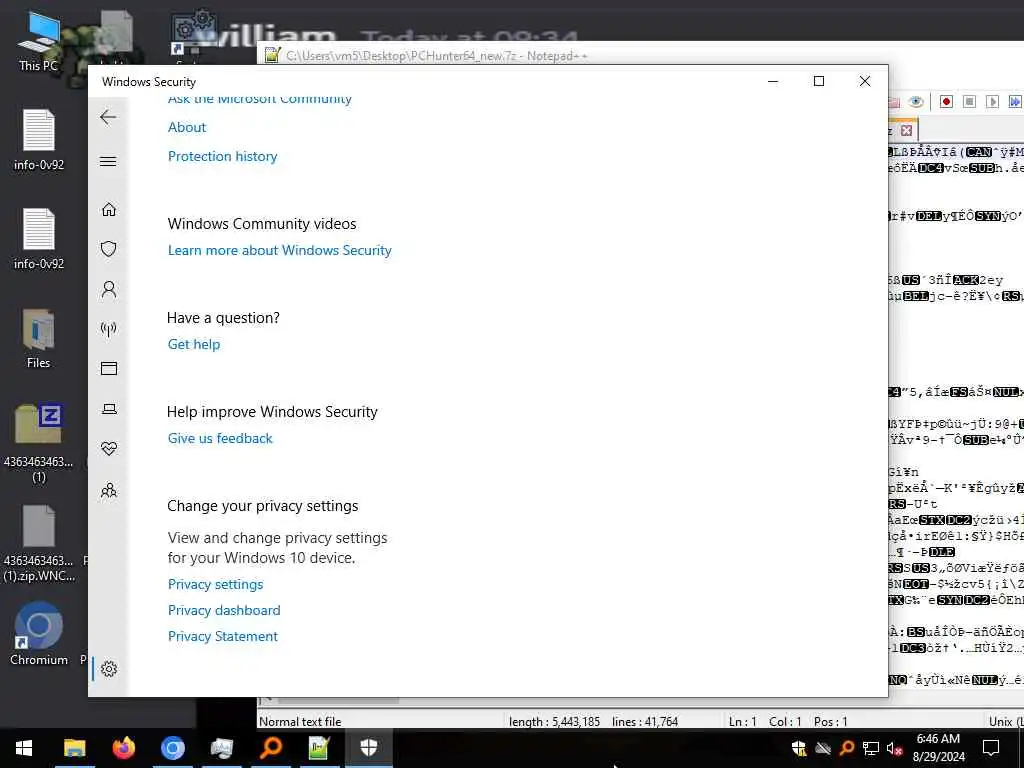Screen dimensions: 1024x768
Task: Click Notepad++ horizontal scrollbar thumb
Action: coord(338,701)
